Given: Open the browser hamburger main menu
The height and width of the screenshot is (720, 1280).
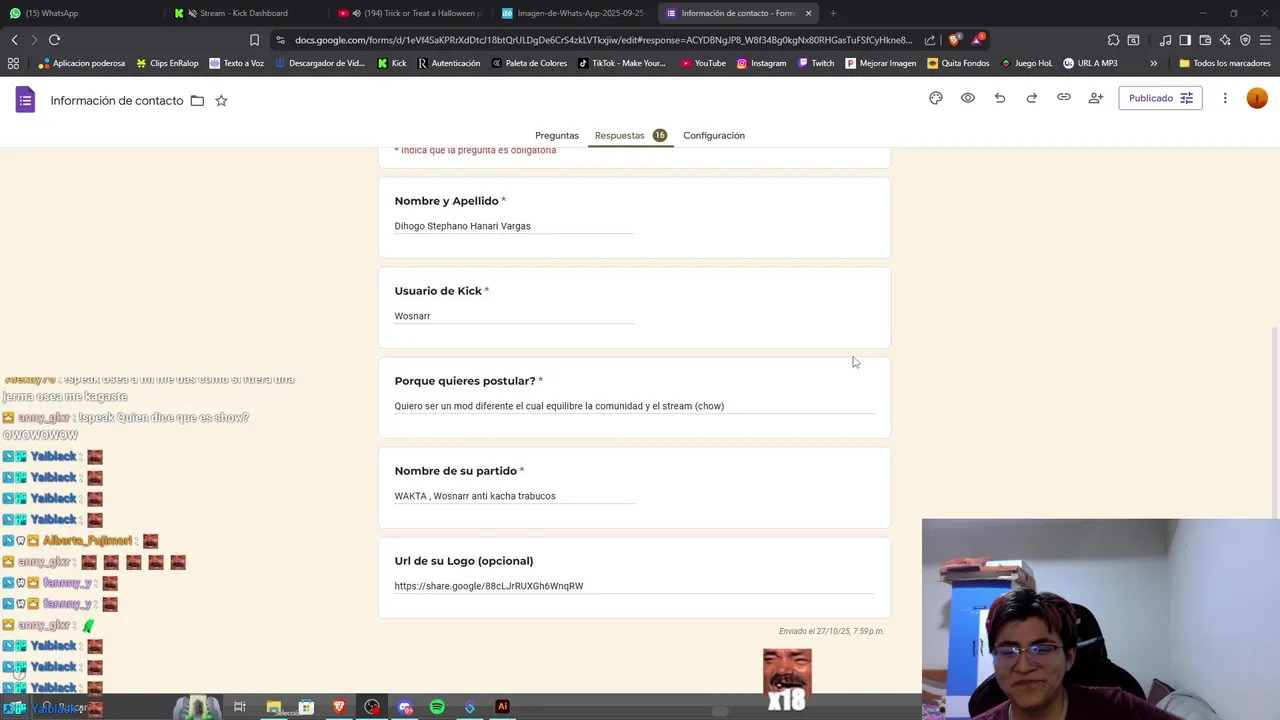Looking at the screenshot, I should click(1265, 40).
